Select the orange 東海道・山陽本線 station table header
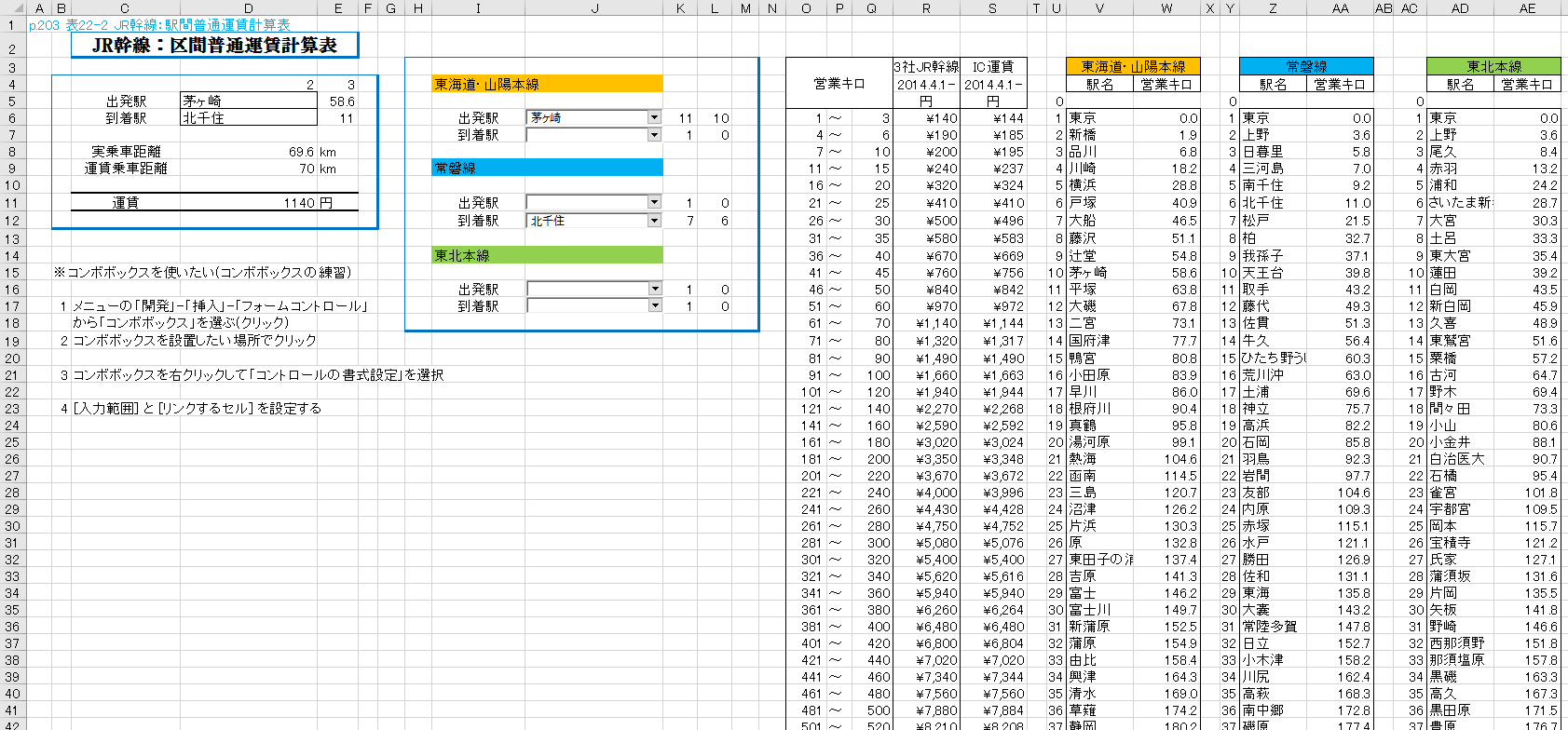 tap(1133, 66)
